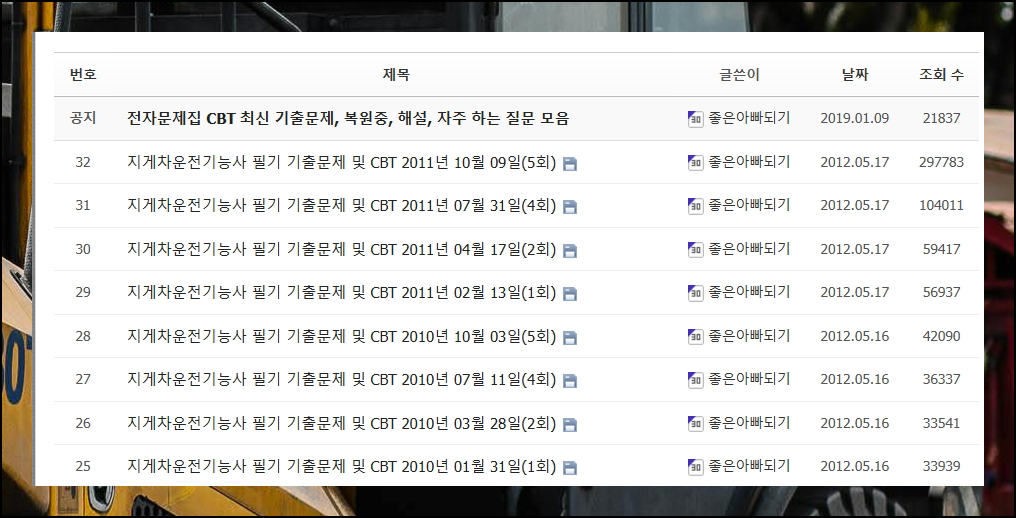
Task: Click author 좋은아빠되기 in row 25
Action: (x=749, y=465)
